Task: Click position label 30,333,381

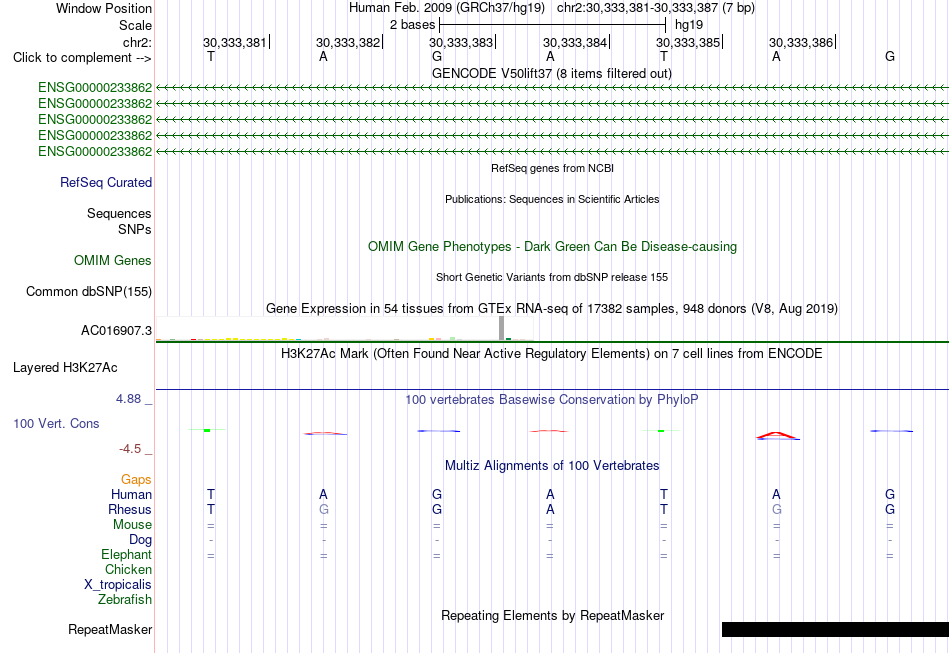Action: pos(236,42)
